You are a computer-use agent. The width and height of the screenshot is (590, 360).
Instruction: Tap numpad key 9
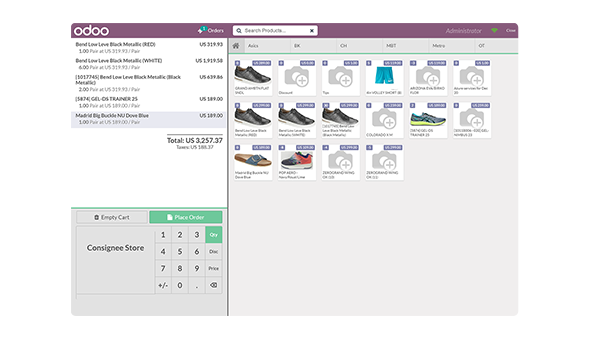[x=197, y=269]
